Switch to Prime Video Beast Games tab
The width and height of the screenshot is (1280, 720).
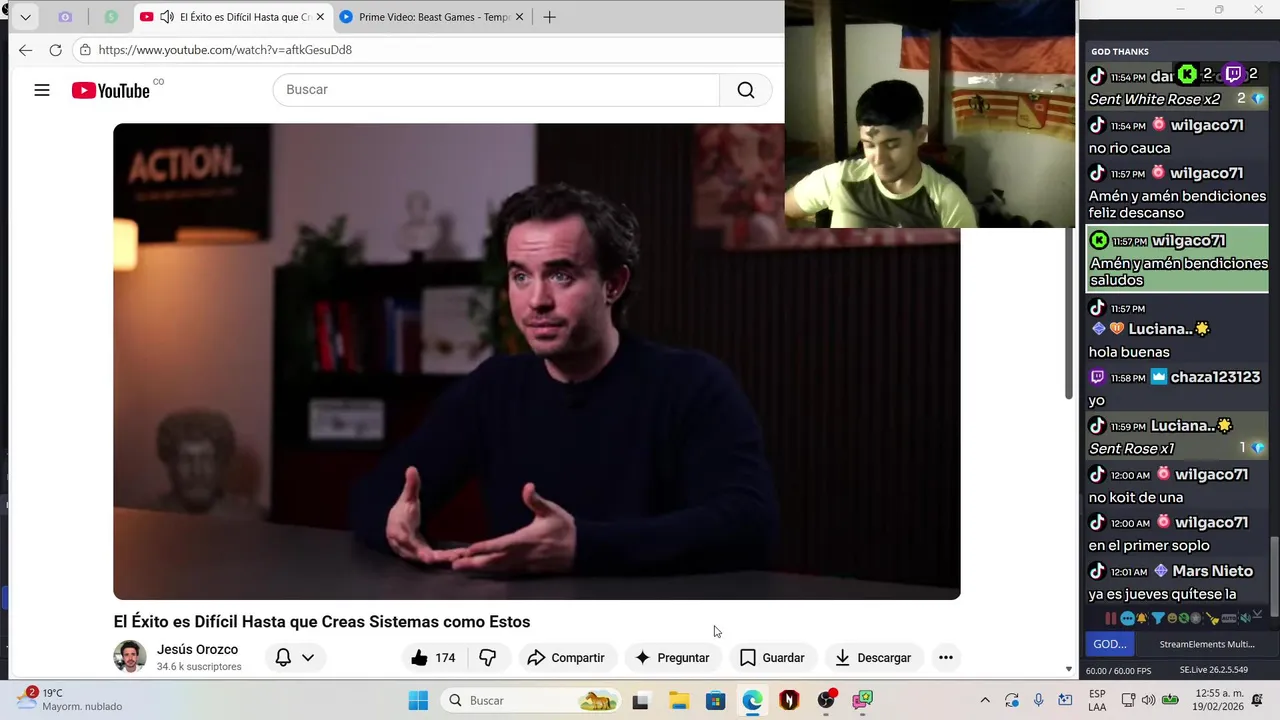tap(434, 17)
